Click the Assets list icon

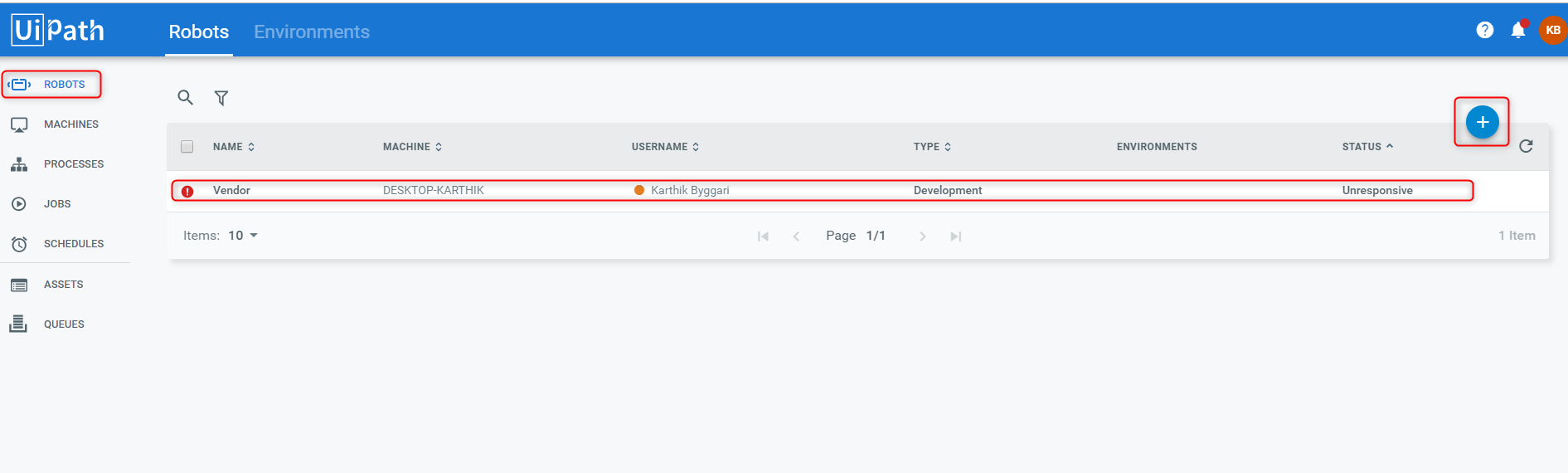click(x=19, y=285)
